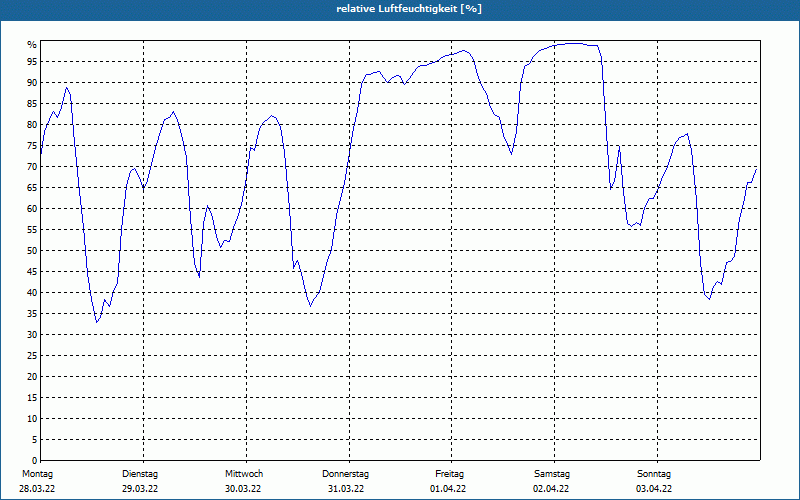
Task: Click the 'Sonntag' day label
Action: [x=654, y=474]
